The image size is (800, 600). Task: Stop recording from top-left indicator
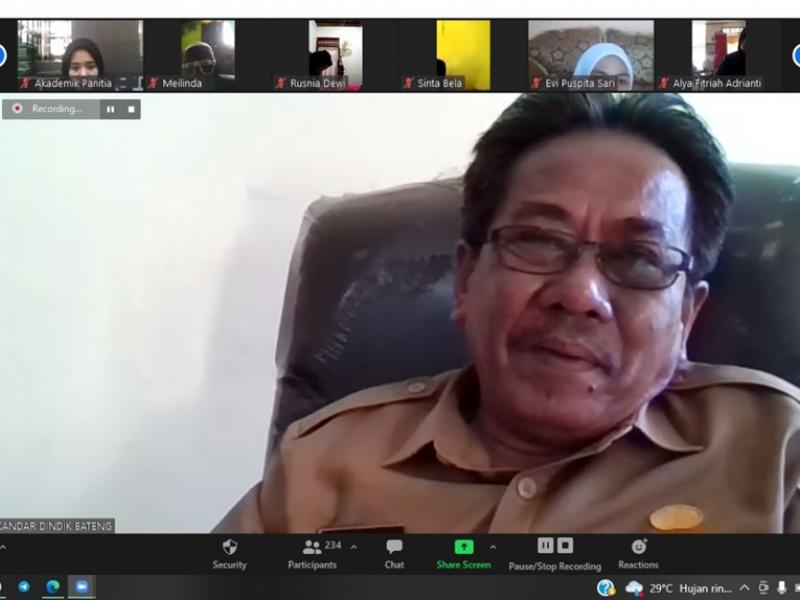click(131, 109)
